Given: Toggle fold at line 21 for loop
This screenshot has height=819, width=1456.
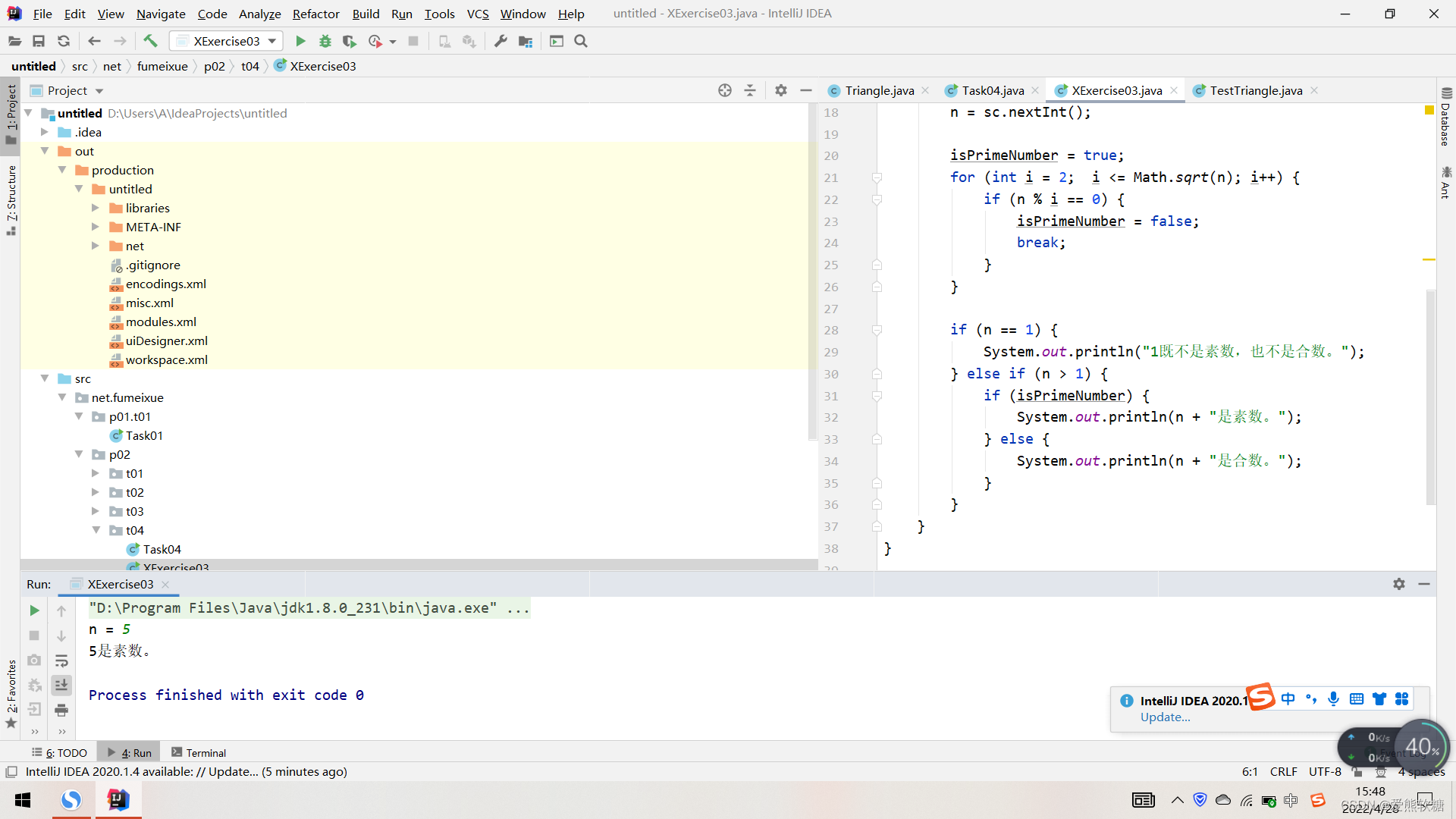Looking at the screenshot, I should [877, 177].
